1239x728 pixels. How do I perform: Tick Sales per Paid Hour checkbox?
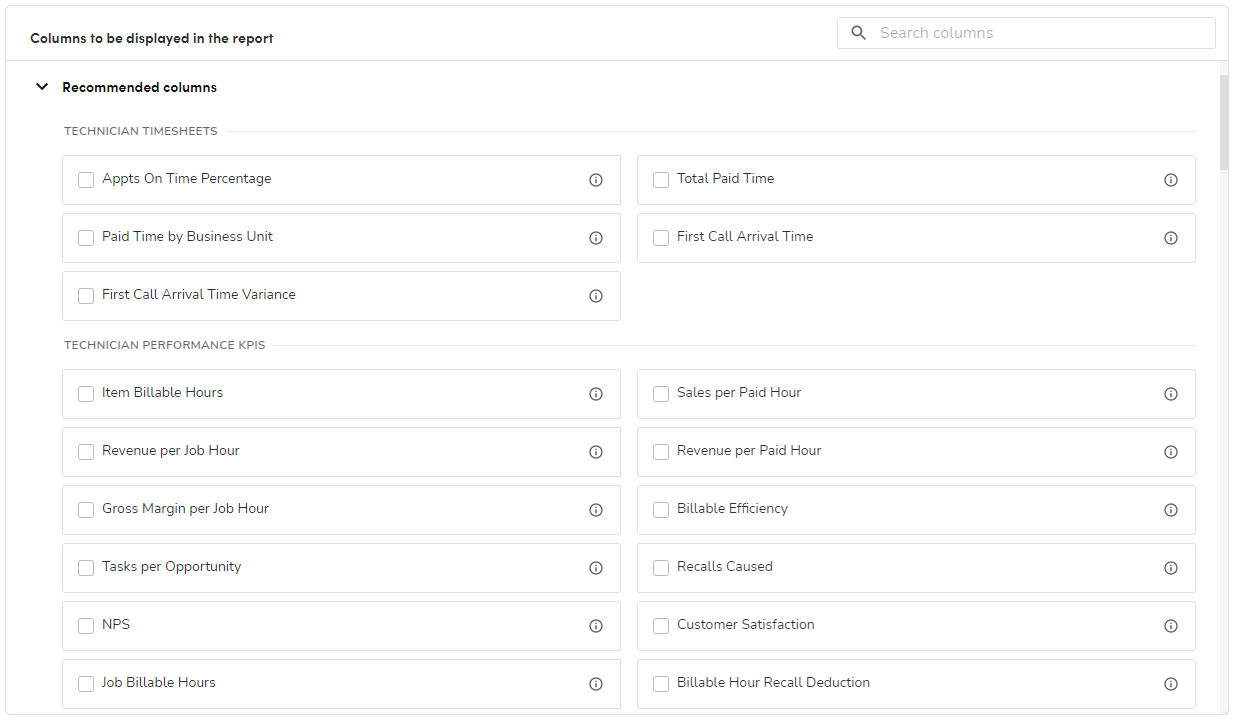pos(661,394)
